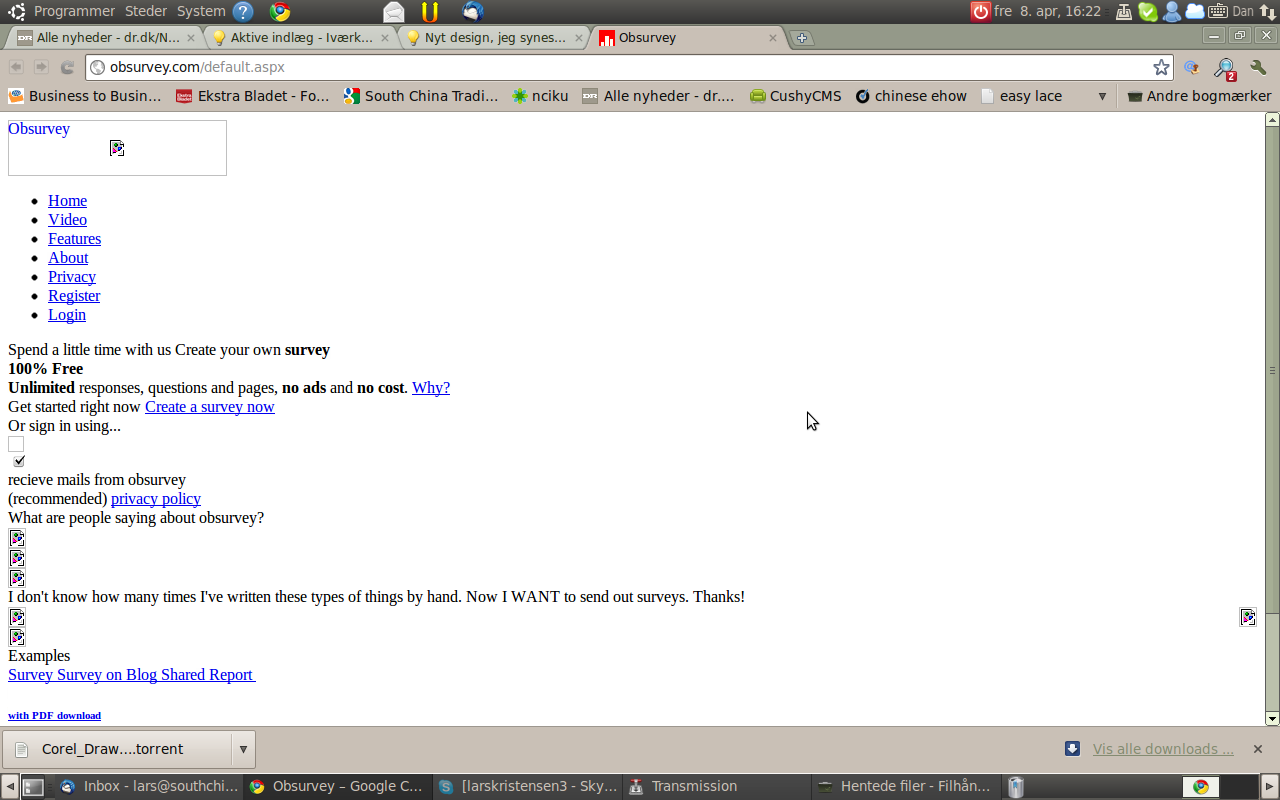Screen dimensions: 1280x800
Task: Click with PDF download link
Action: [54, 715]
